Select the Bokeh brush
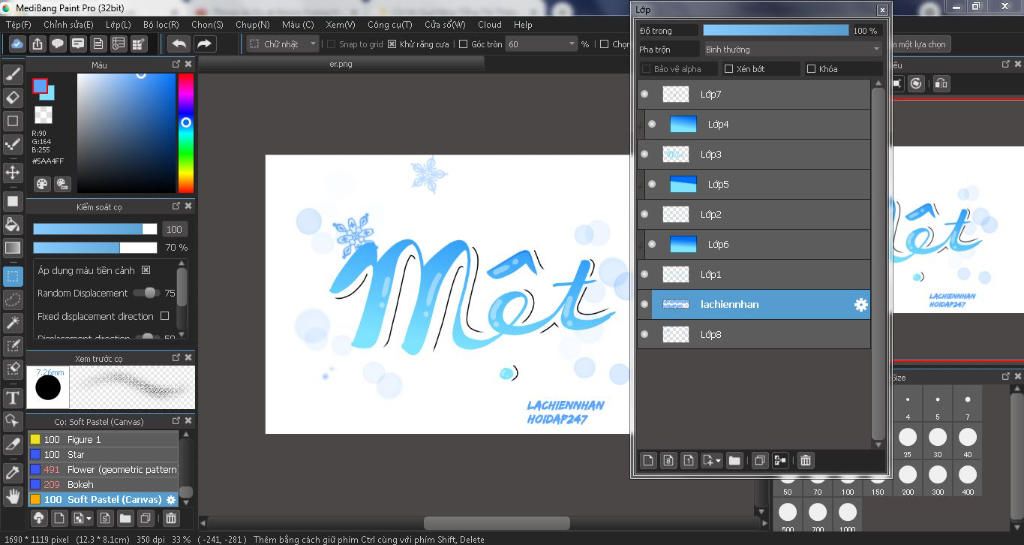The height and width of the screenshot is (545, 1024). 103,484
